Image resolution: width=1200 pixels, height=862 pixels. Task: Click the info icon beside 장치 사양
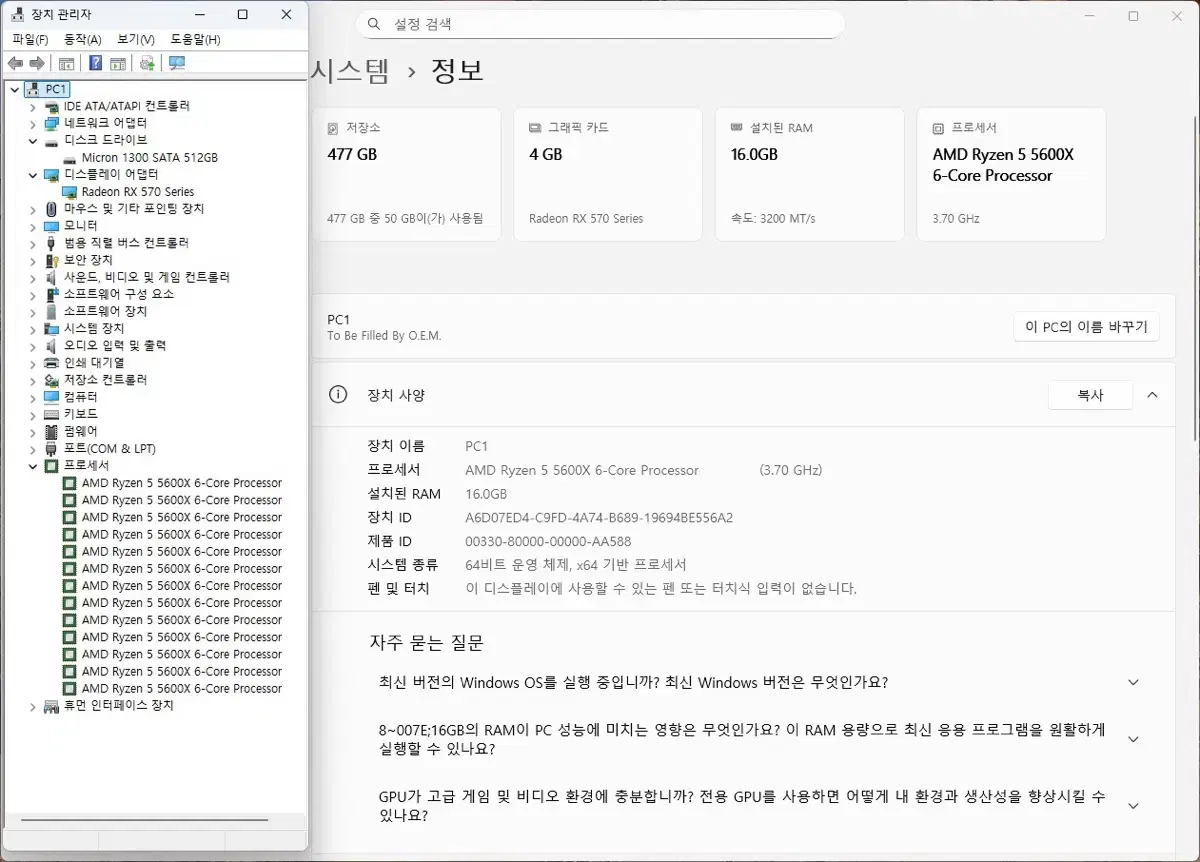(x=338, y=394)
